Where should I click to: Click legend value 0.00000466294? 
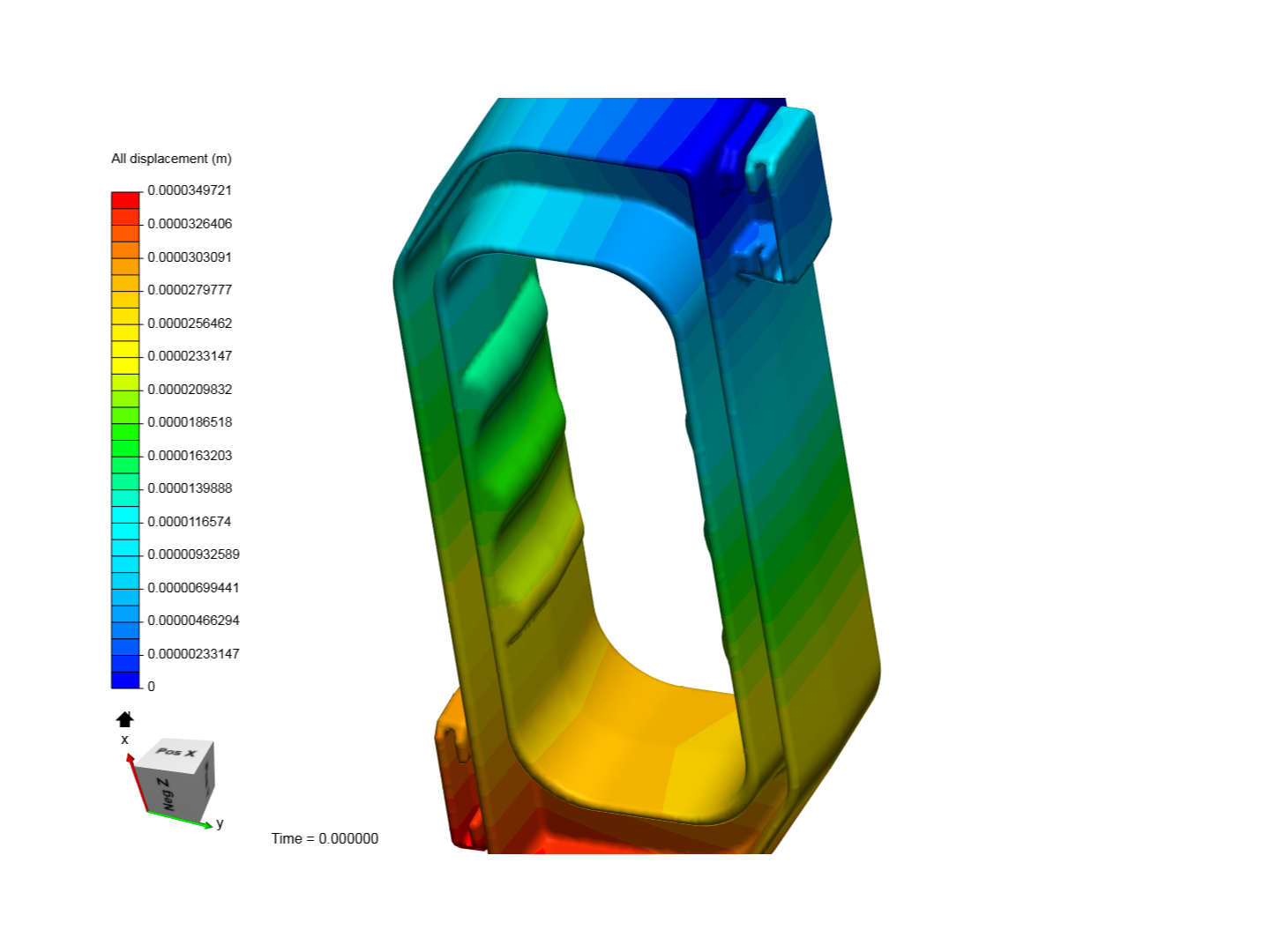coord(193,621)
